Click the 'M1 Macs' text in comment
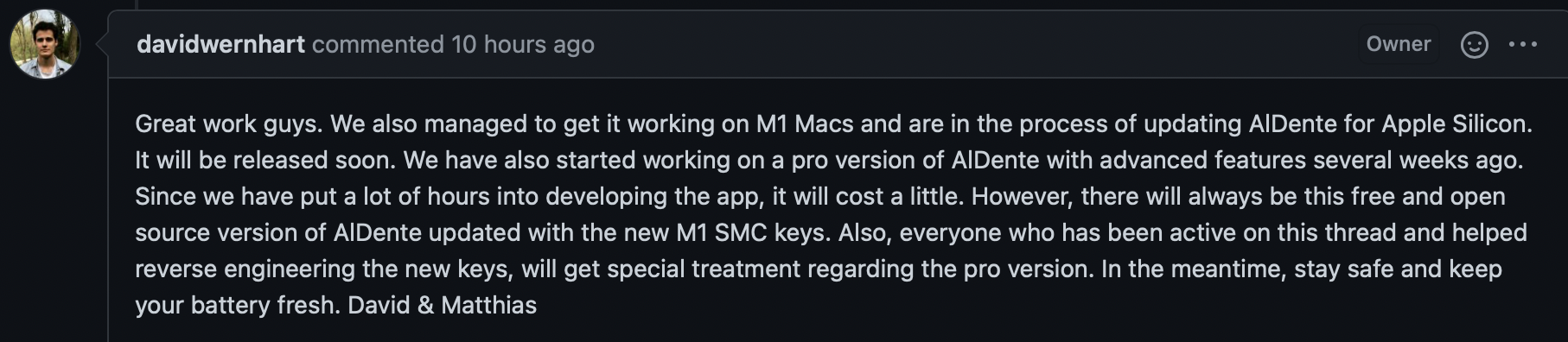The height and width of the screenshot is (342, 1568). (x=805, y=124)
